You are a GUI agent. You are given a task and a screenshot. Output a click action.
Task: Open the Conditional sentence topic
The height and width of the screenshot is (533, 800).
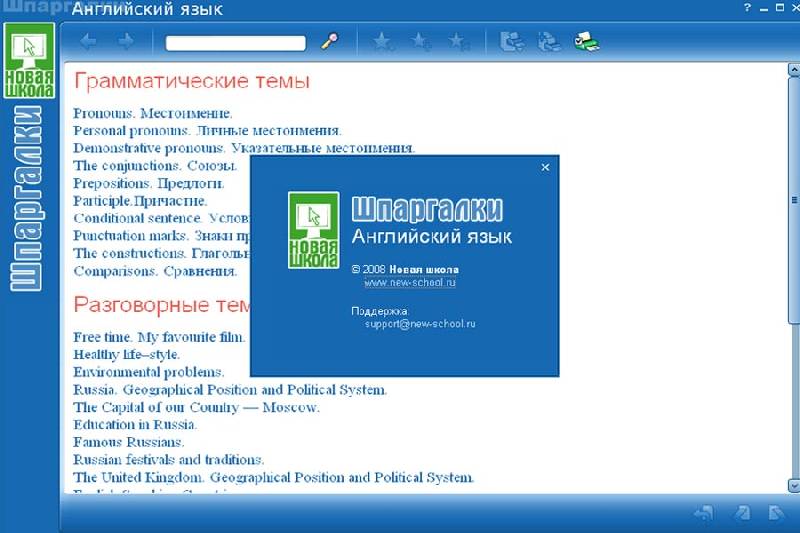coord(161,218)
